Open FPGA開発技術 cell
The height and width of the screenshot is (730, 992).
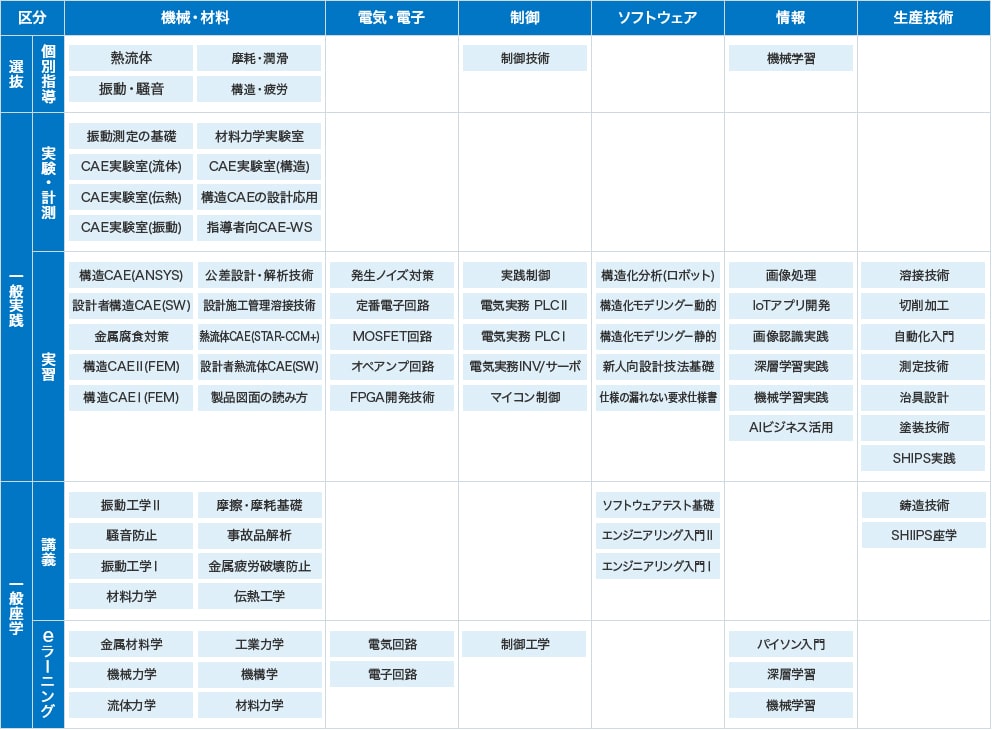(x=392, y=397)
